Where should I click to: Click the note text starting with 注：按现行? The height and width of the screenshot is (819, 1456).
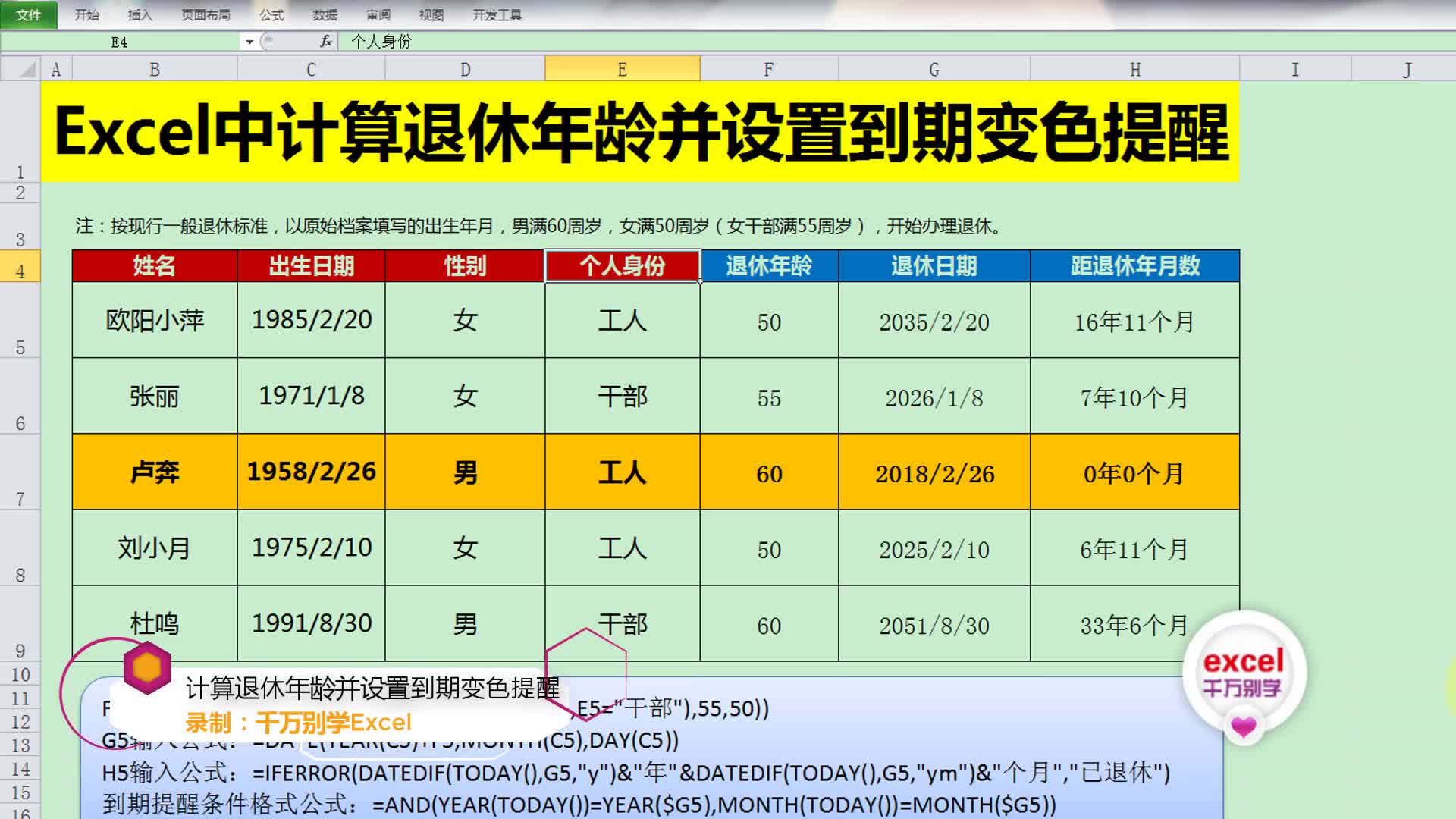(538, 226)
